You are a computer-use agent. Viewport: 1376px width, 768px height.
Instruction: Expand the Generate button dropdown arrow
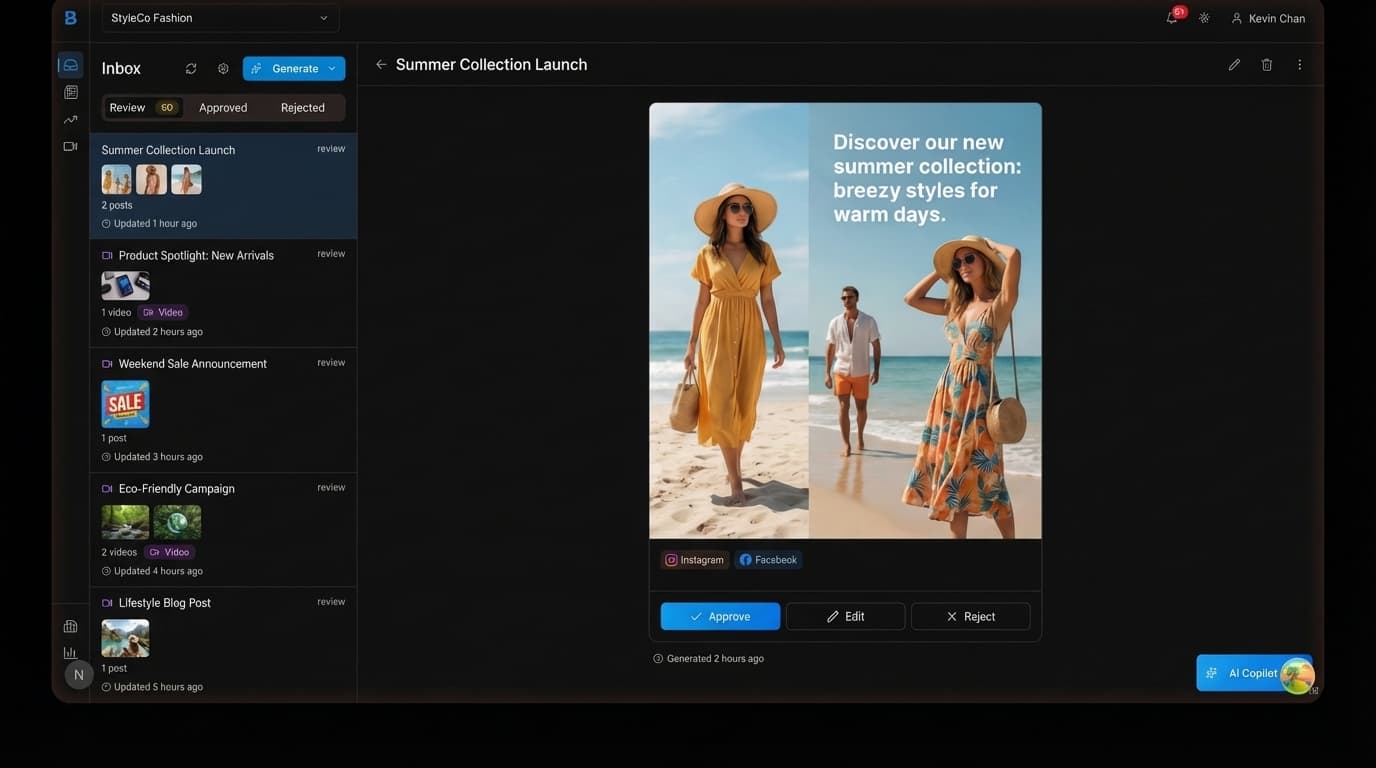coord(332,68)
